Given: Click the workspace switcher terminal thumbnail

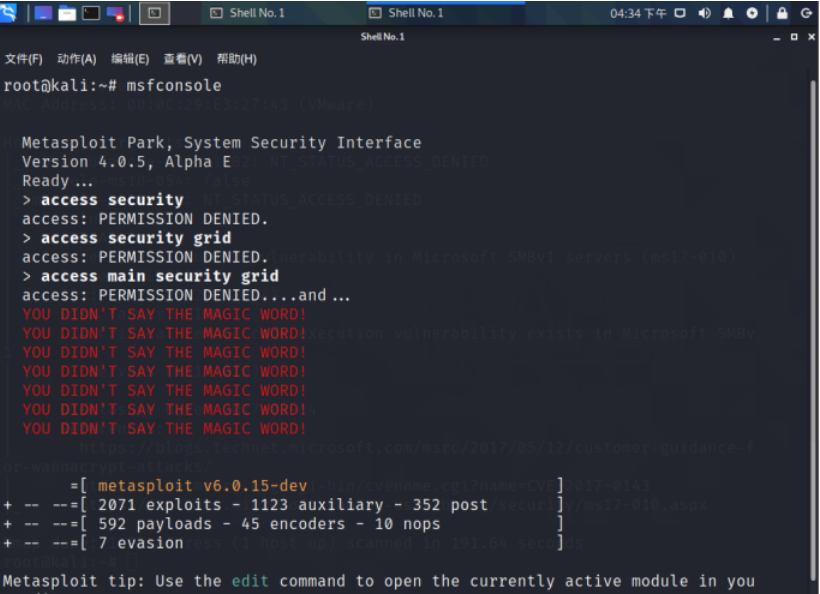Looking at the screenshot, I should point(154,13).
